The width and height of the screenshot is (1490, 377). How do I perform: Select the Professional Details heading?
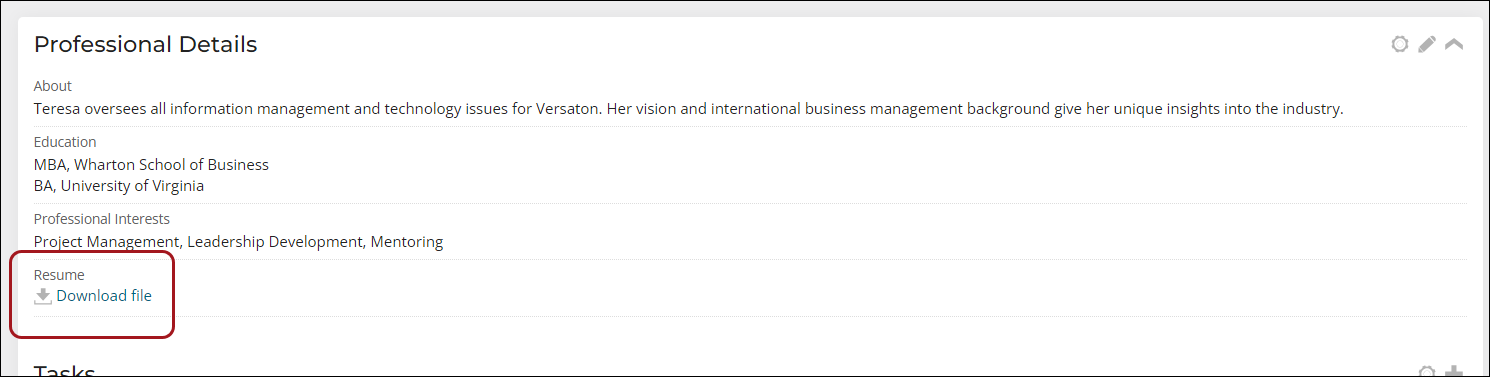[146, 45]
